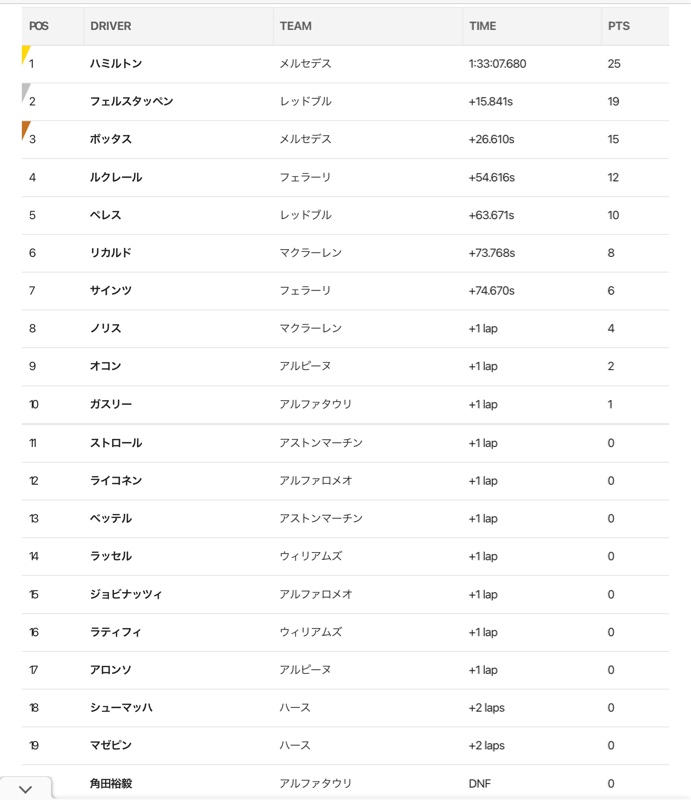Viewport: 691px width, 800px height.
Task: Select driver アロンソ in 17th place
Action: pyautogui.click(x=111, y=669)
